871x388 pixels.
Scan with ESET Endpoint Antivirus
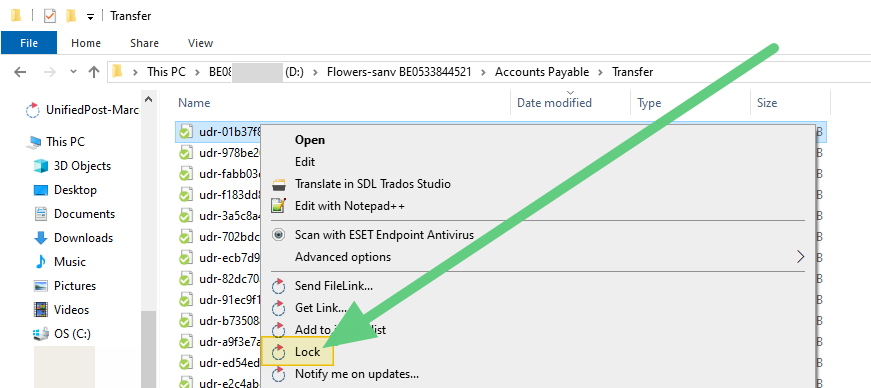coord(384,235)
